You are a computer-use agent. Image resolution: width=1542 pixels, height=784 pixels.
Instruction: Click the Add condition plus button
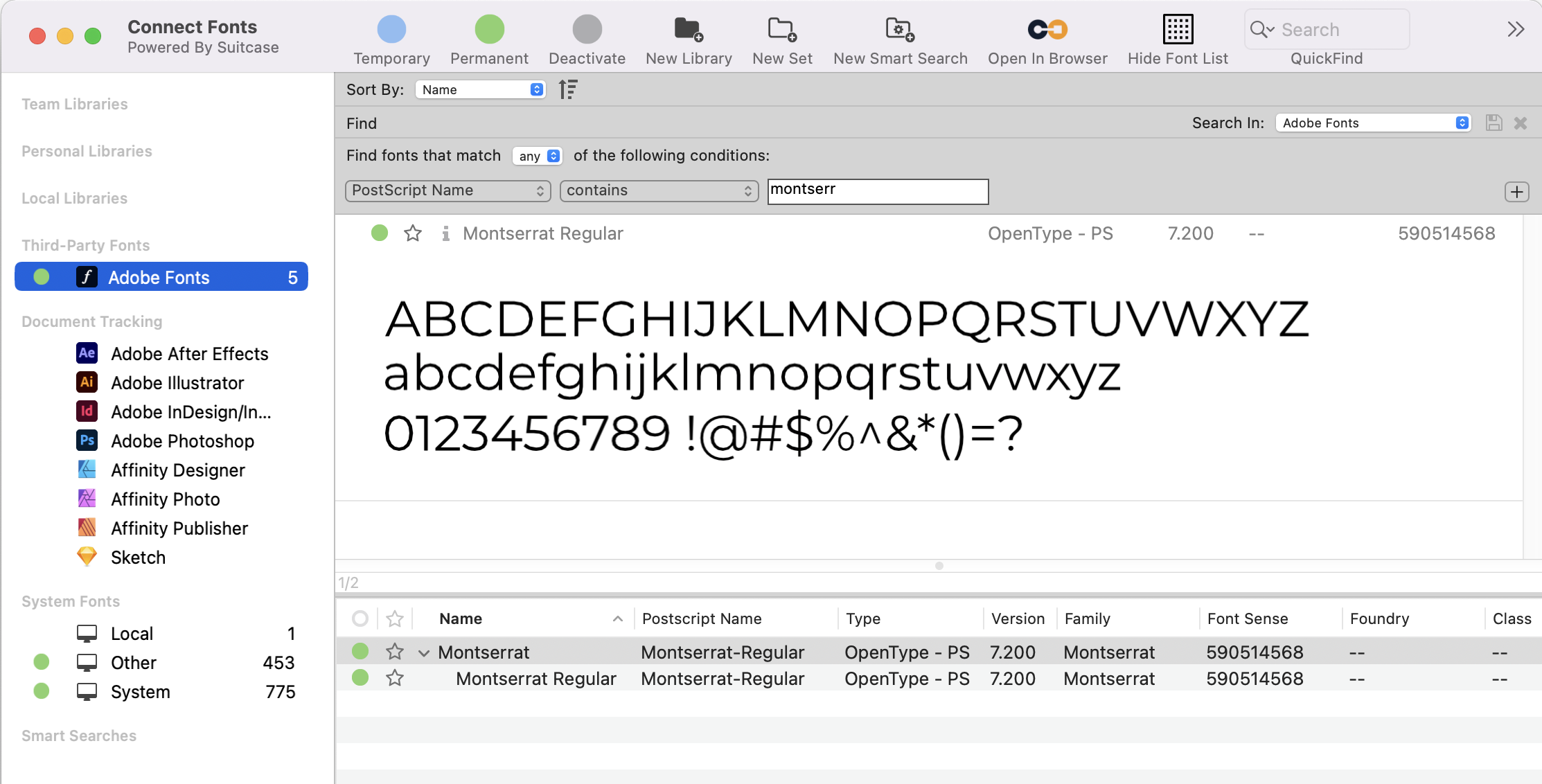[1517, 192]
